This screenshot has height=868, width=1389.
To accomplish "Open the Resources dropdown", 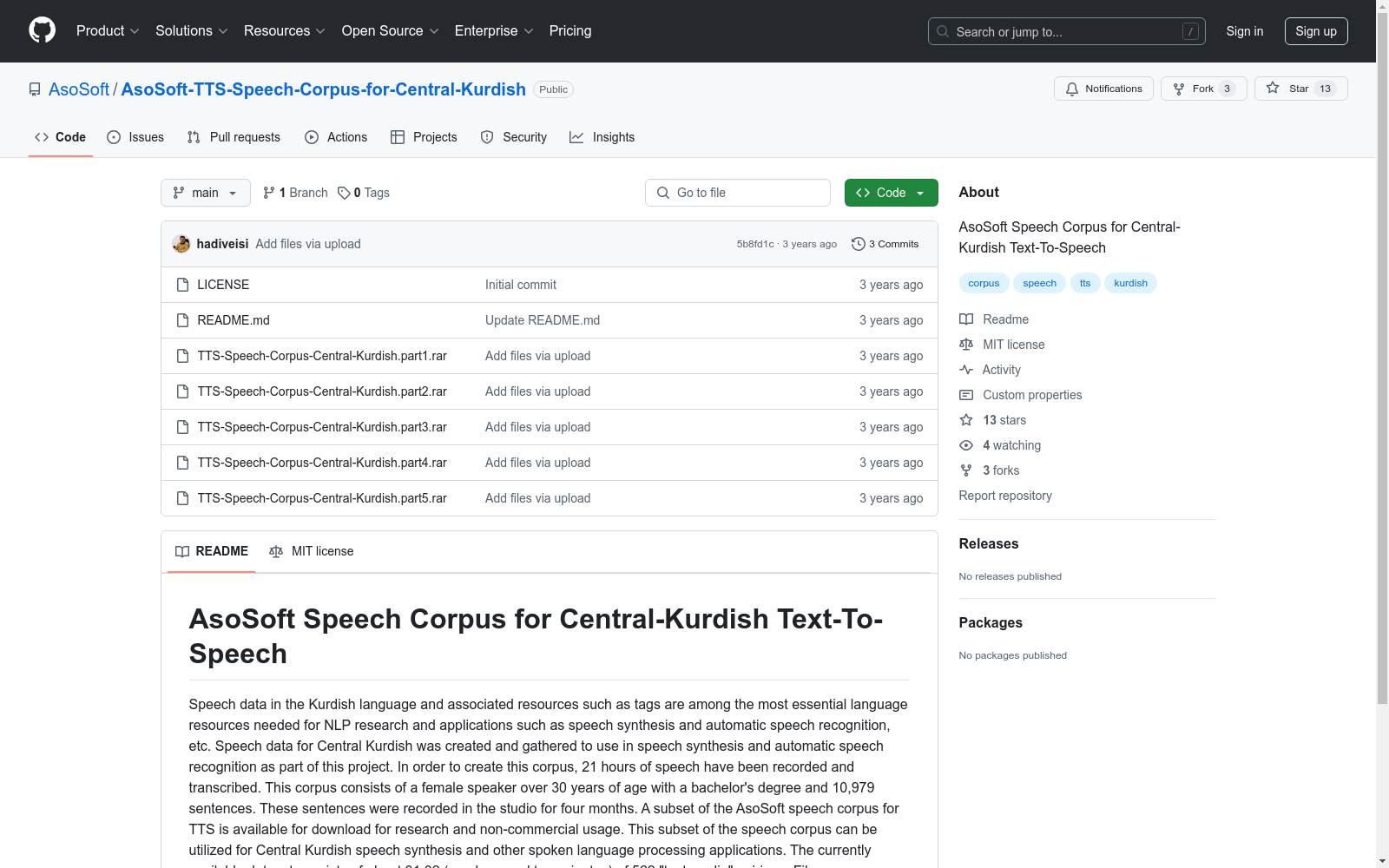I will pyautogui.click(x=285, y=31).
